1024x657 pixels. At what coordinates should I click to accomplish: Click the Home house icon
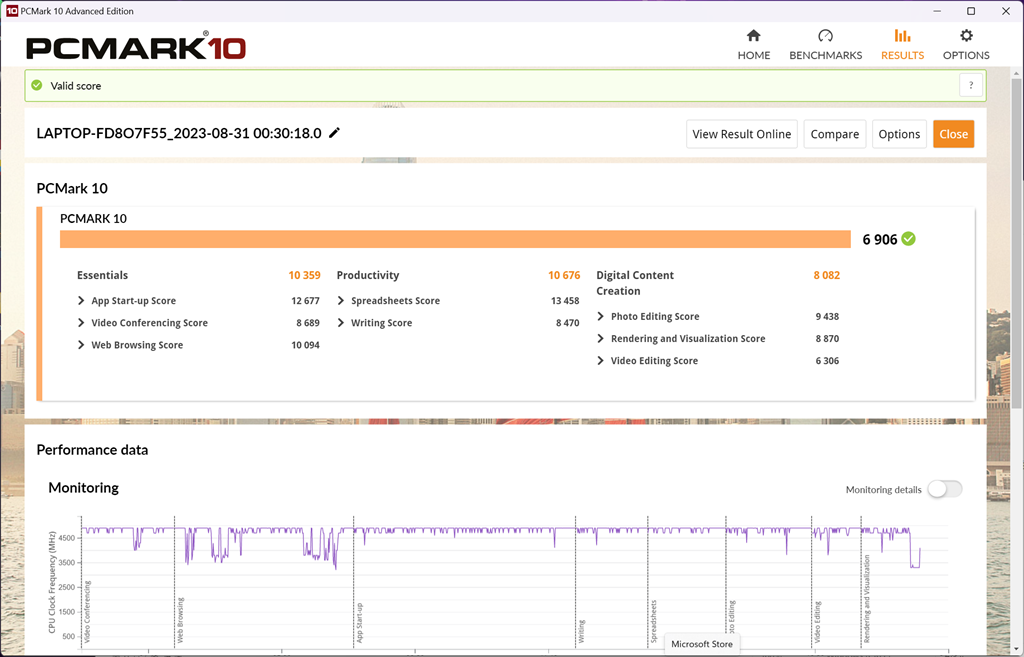coord(754,36)
